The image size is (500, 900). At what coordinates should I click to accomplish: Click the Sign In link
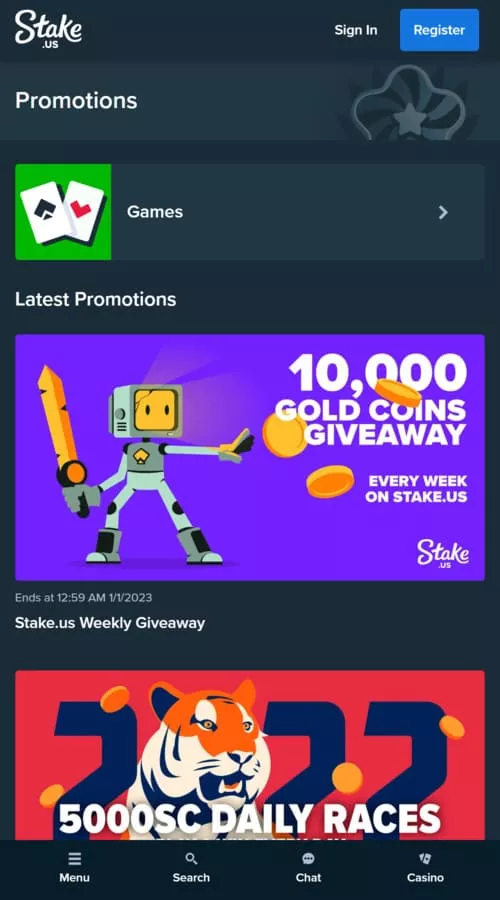coord(356,30)
